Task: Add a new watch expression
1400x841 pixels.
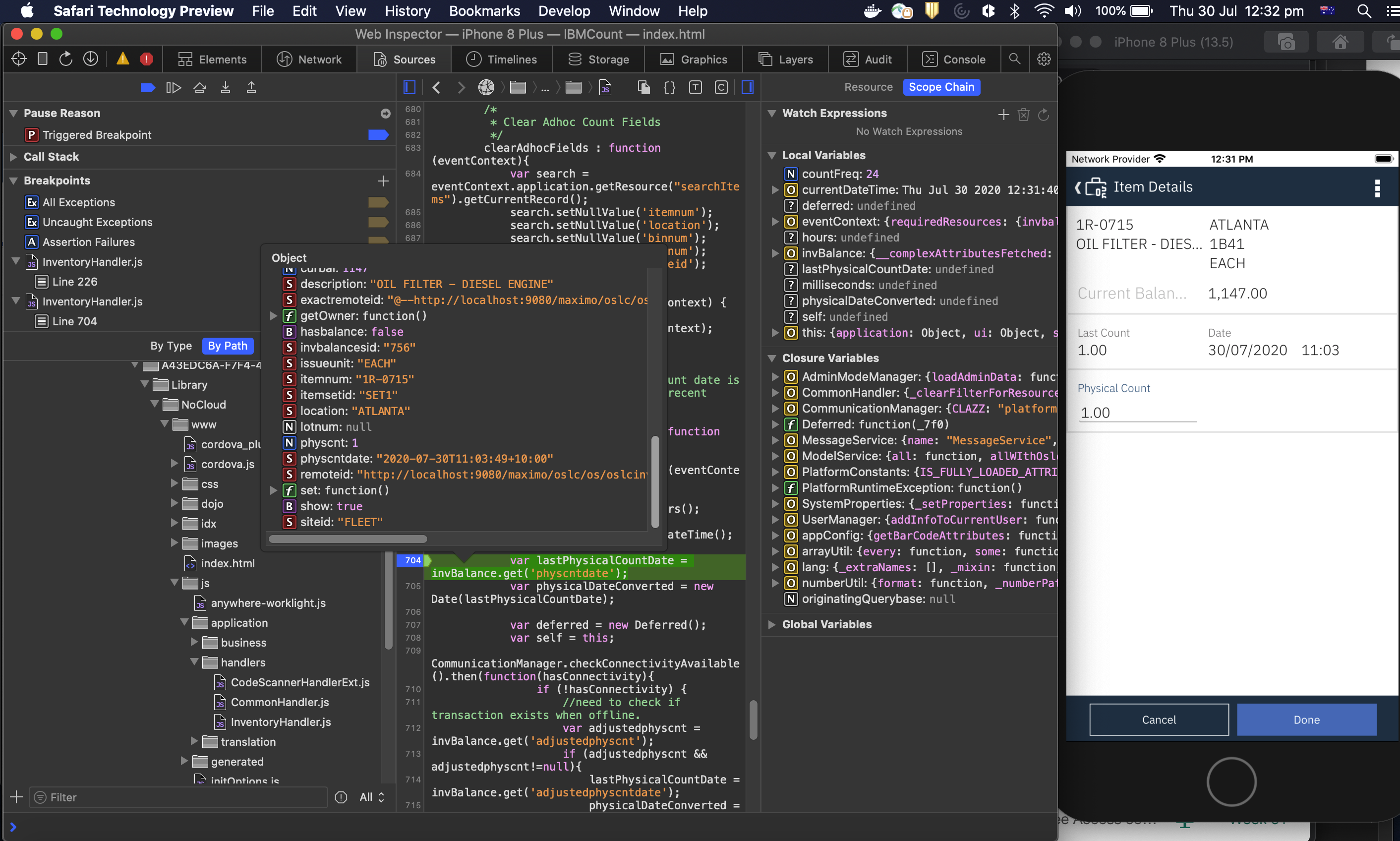Action: [x=1003, y=115]
